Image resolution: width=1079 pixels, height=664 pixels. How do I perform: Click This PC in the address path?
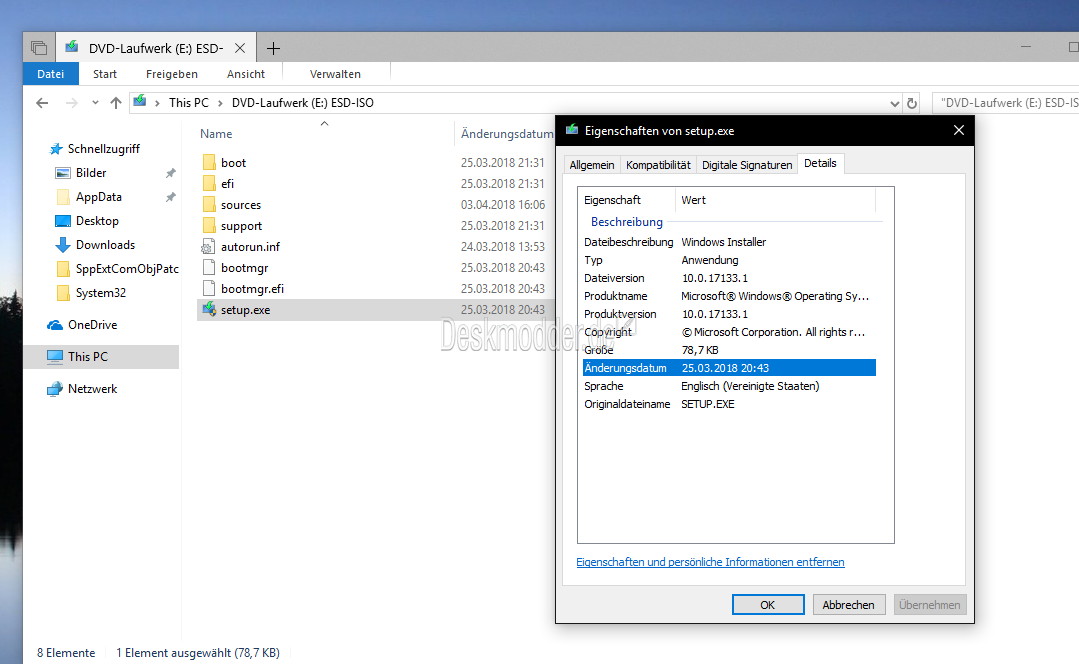pos(189,103)
